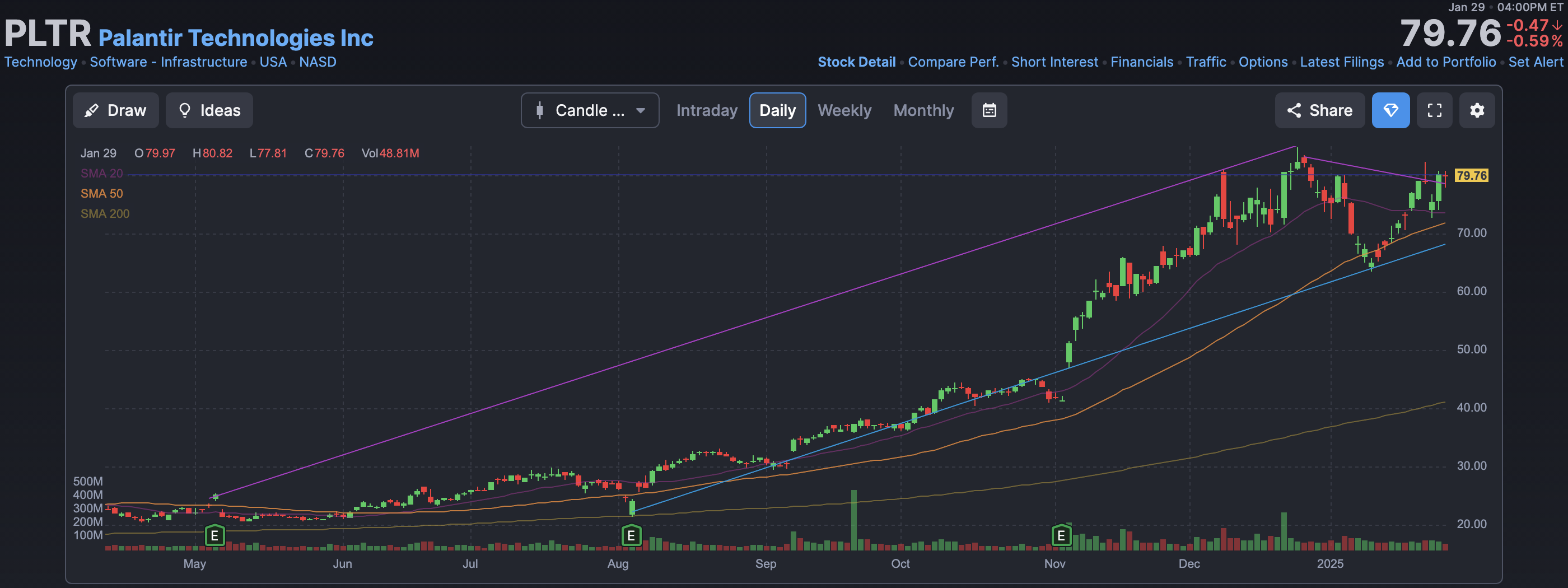Toggle the SMA 50 indicator label
Screen dimensions: 1568x588
(x=102, y=194)
